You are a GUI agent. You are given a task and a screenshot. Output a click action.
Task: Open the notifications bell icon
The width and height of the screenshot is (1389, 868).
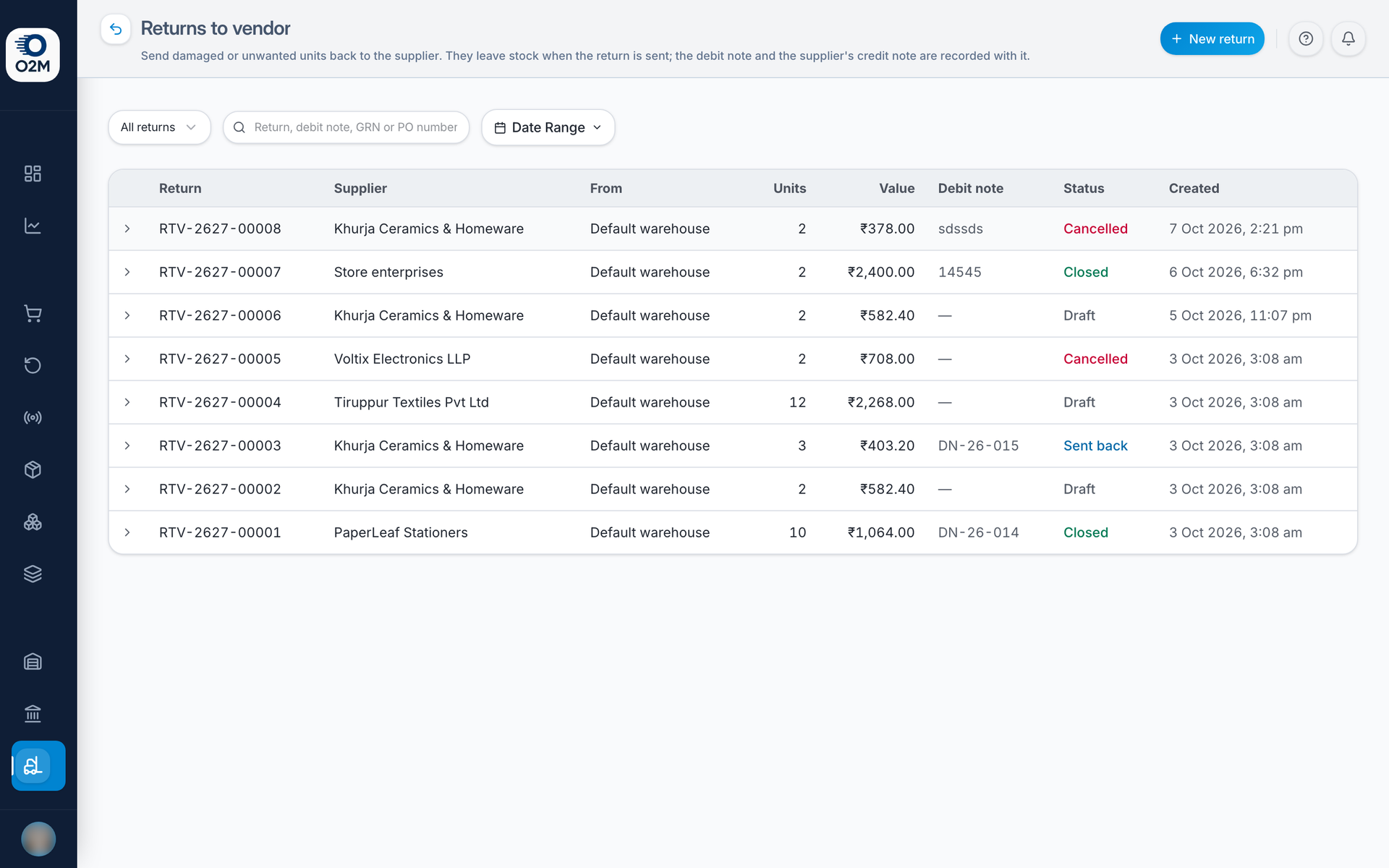click(x=1348, y=38)
